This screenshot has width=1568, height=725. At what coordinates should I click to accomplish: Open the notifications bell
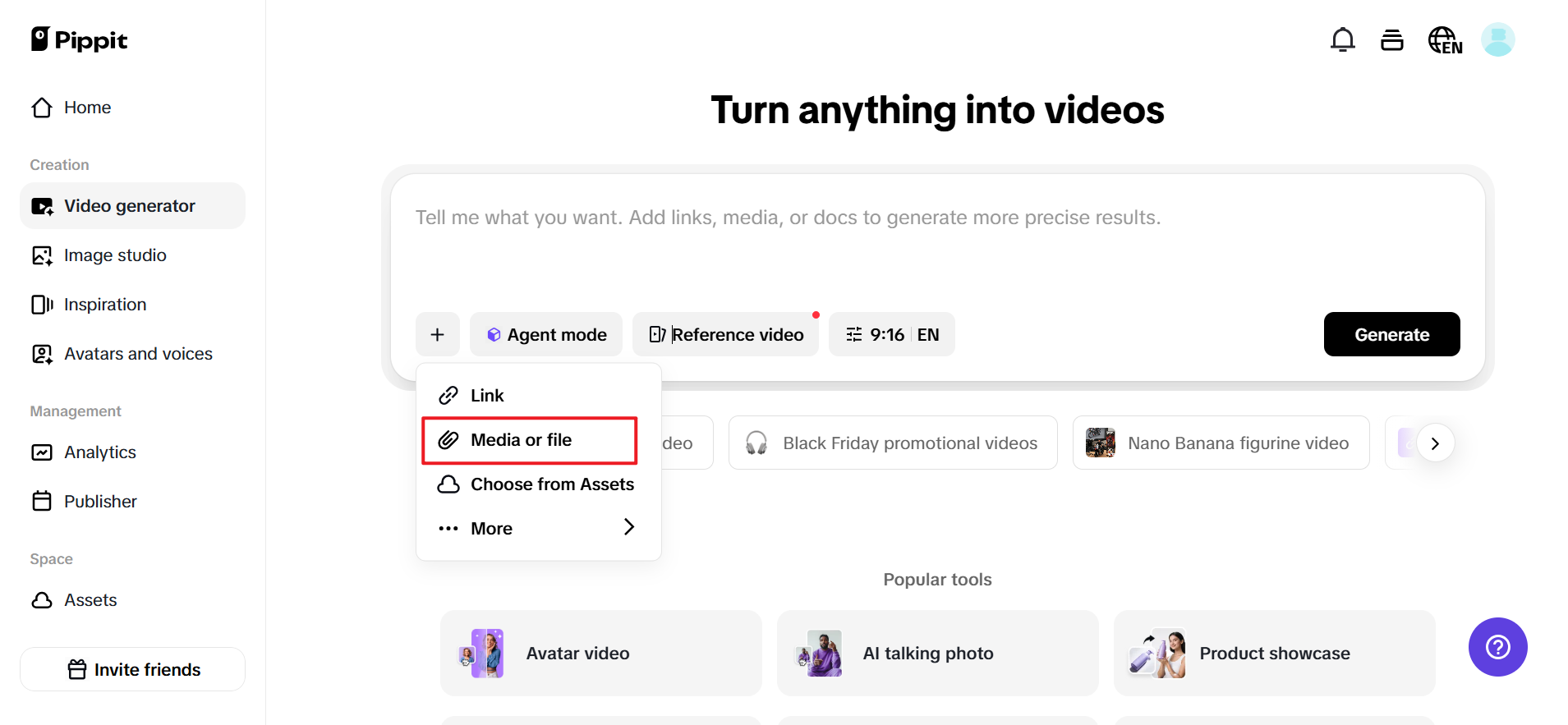point(1342,39)
